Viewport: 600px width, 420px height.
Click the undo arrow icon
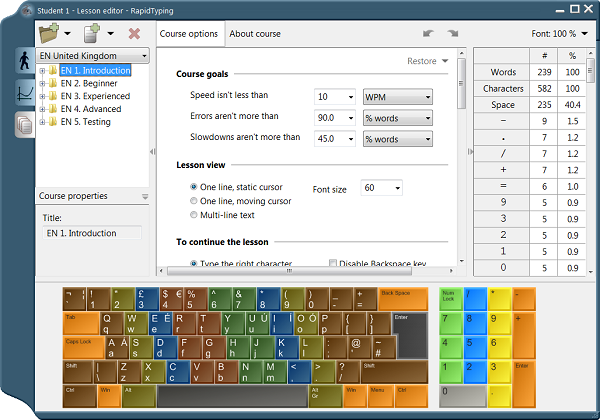[428, 34]
